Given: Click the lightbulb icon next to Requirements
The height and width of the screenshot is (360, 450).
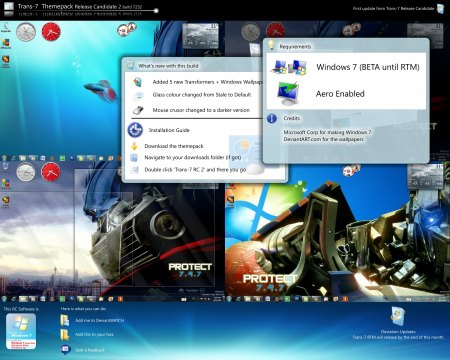Looking at the screenshot, I should [272, 45].
